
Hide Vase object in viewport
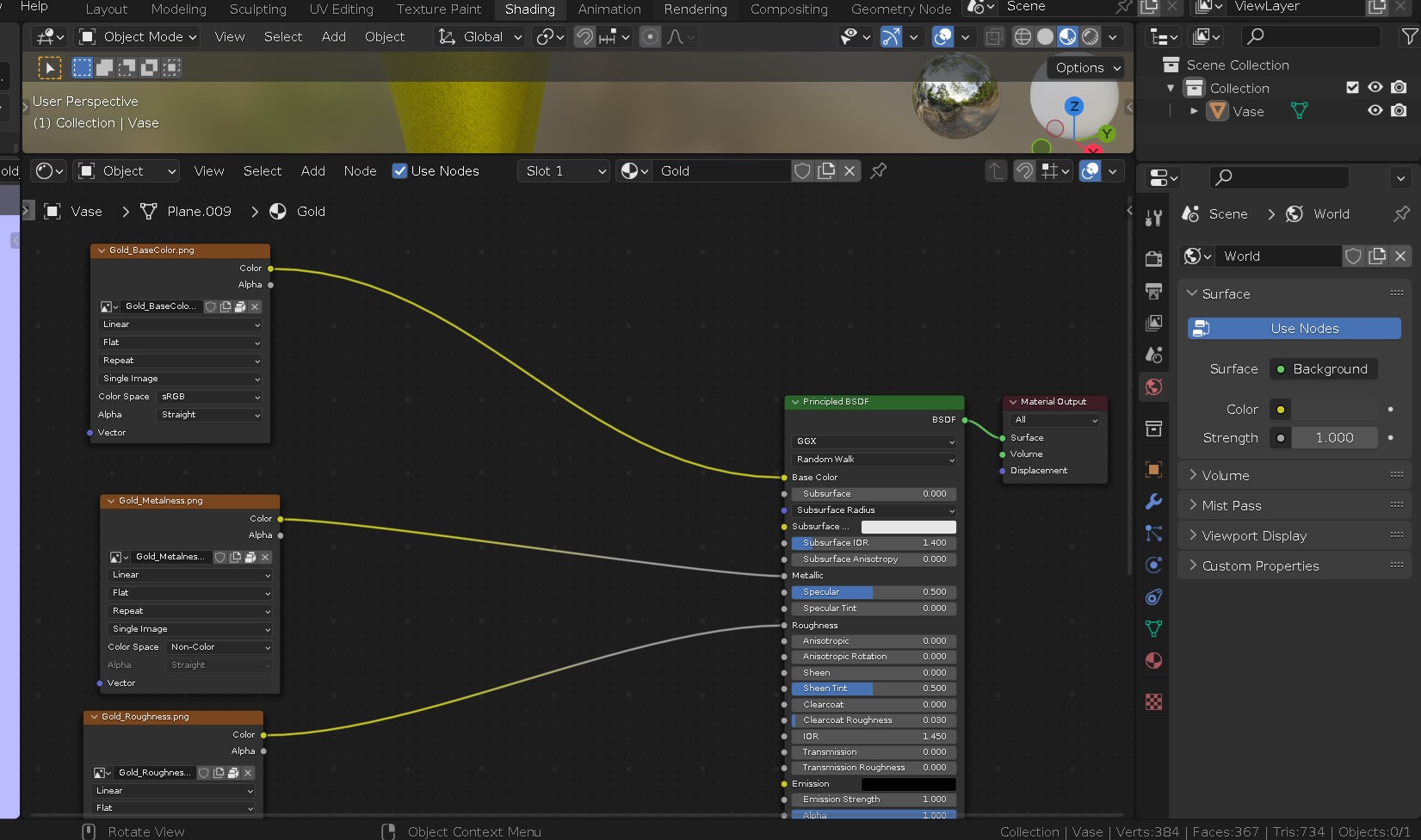pyautogui.click(x=1375, y=111)
